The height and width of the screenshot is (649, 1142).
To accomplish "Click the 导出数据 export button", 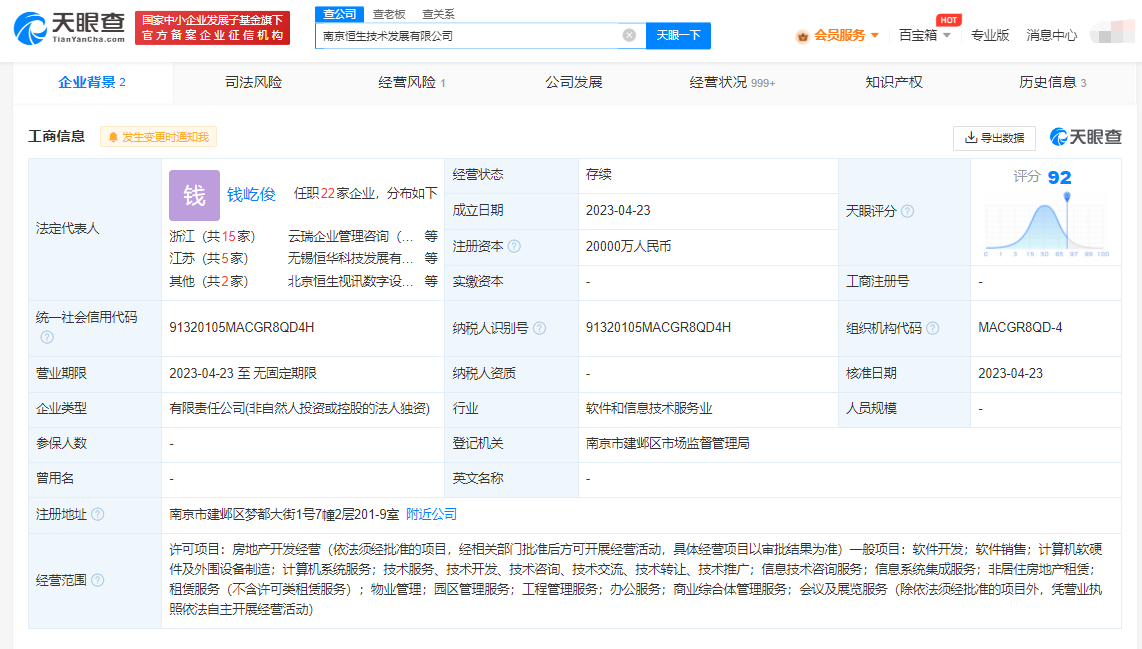I will [x=994, y=138].
